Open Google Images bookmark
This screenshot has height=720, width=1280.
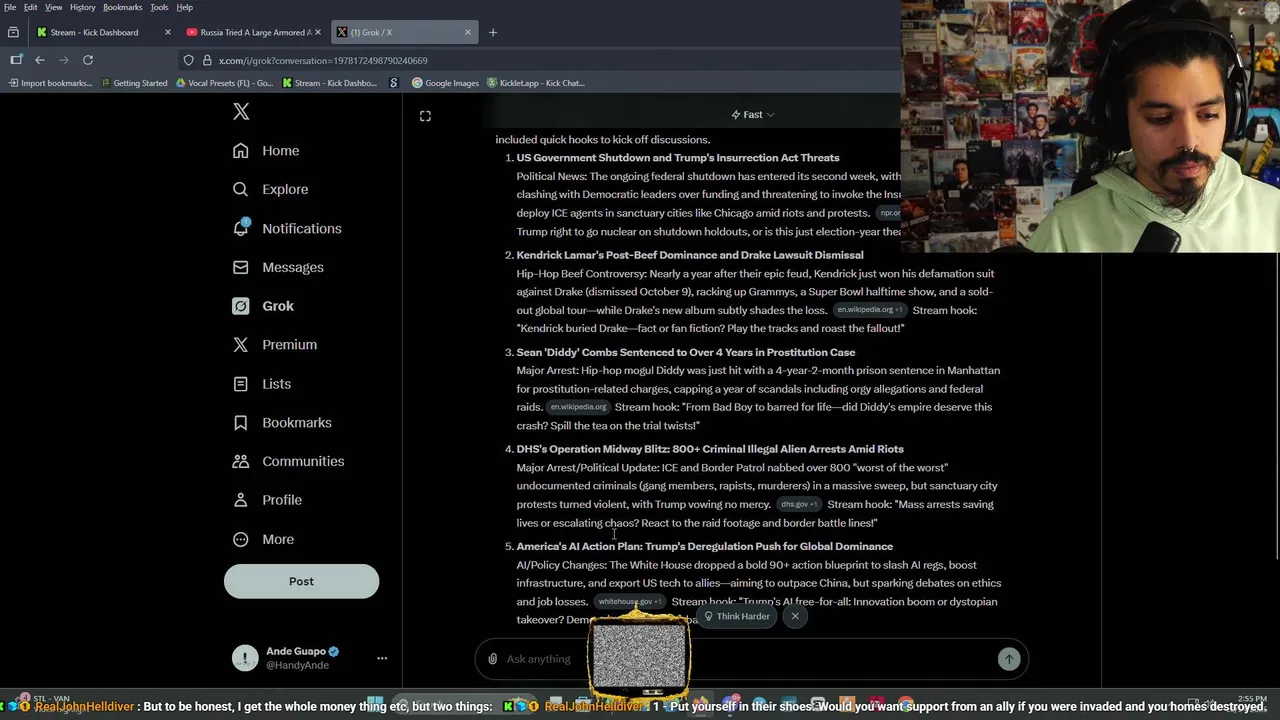[x=445, y=83]
